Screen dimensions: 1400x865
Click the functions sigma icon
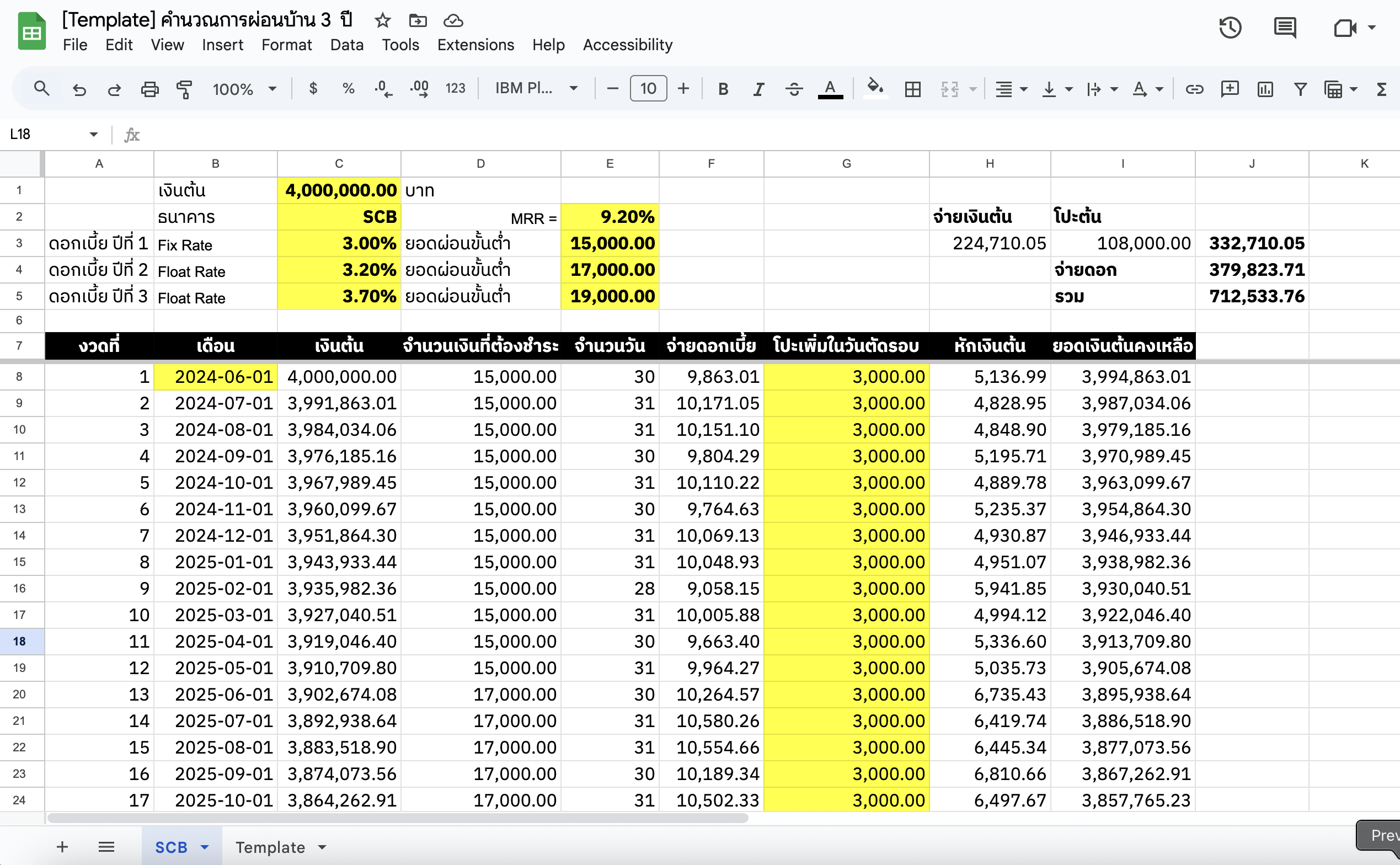click(x=1381, y=89)
